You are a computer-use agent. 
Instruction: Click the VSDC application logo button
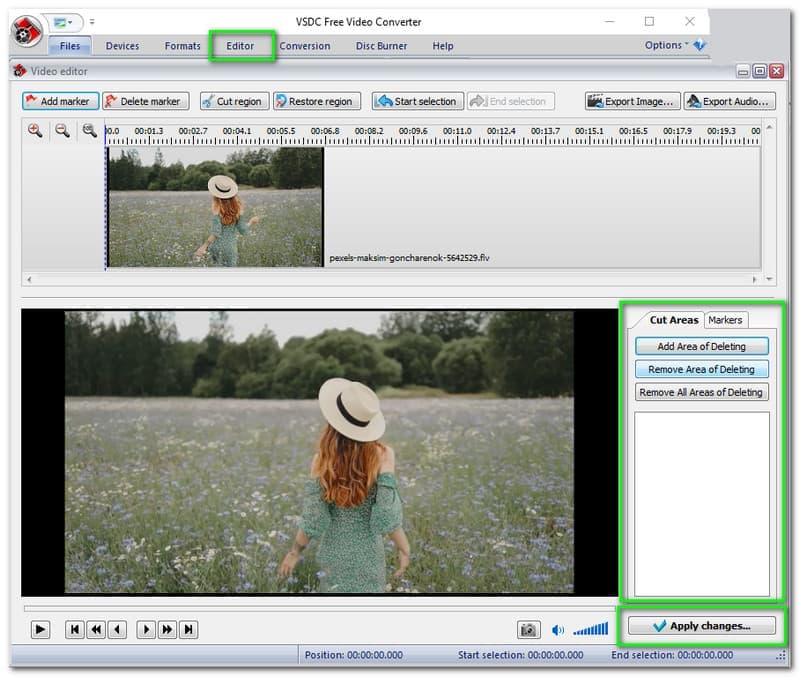27,31
